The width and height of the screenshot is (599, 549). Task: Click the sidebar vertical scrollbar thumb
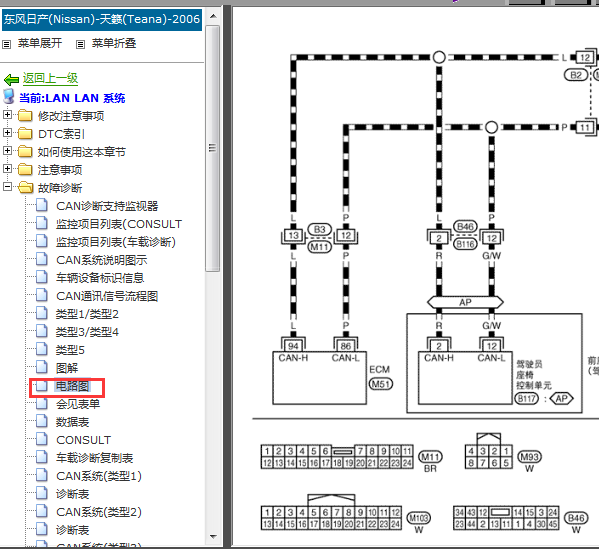[x=213, y=148]
